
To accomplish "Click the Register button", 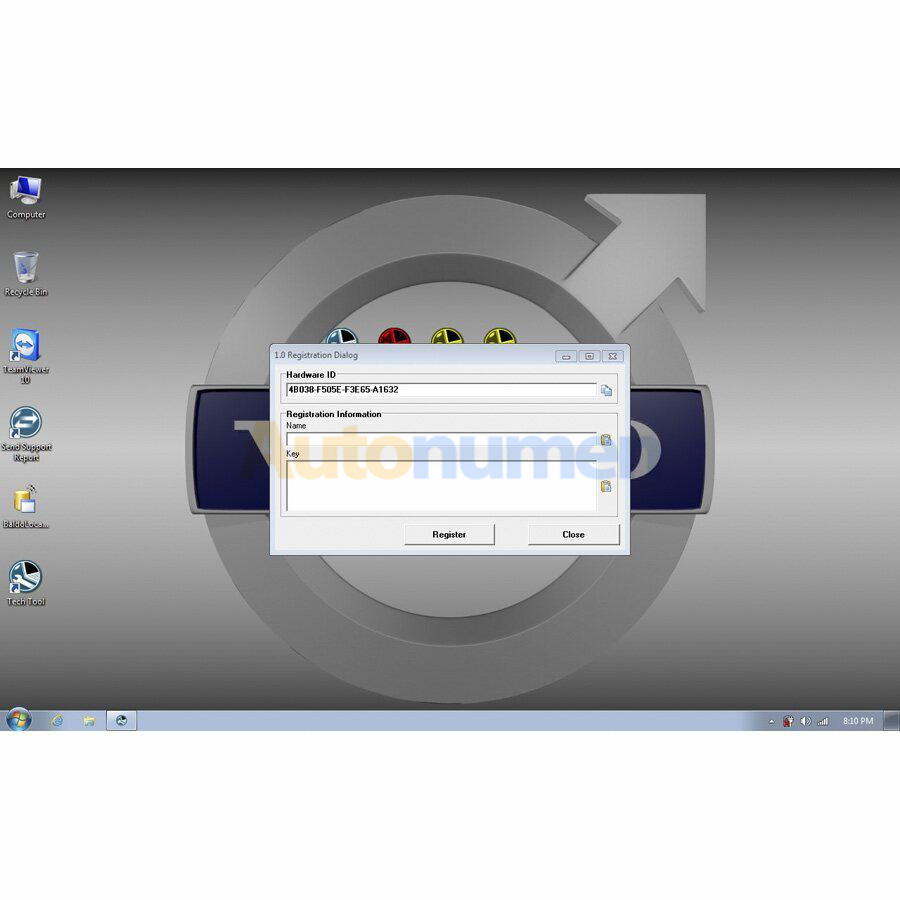I will coord(449,534).
